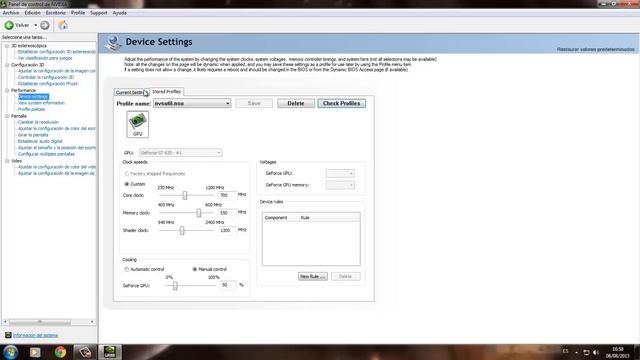Click the GeForce GPU fan slider thumb
The image size is (640, 360).
tap(175, 285)
